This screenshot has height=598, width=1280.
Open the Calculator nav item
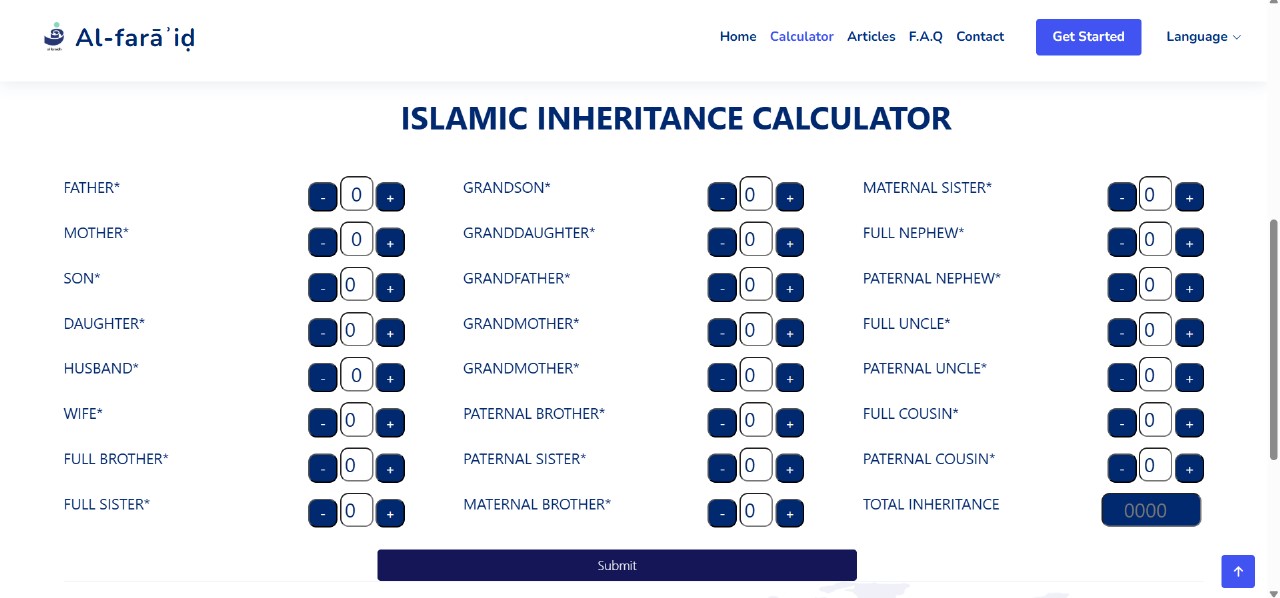click(801, 37)
